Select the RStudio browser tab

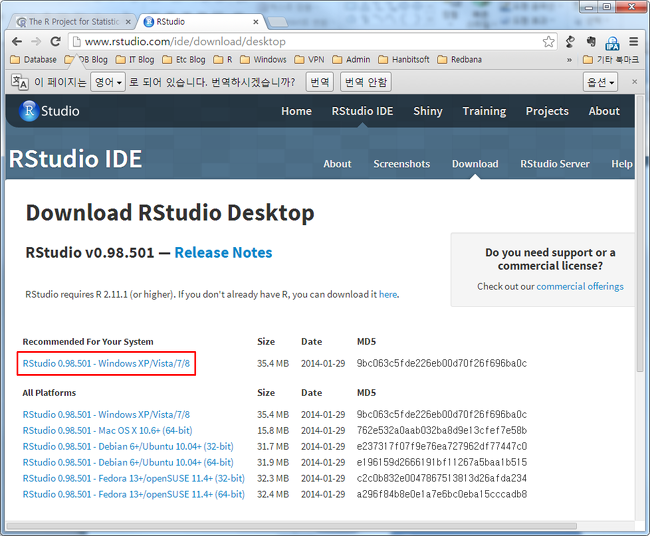click(x=201, y=22)
